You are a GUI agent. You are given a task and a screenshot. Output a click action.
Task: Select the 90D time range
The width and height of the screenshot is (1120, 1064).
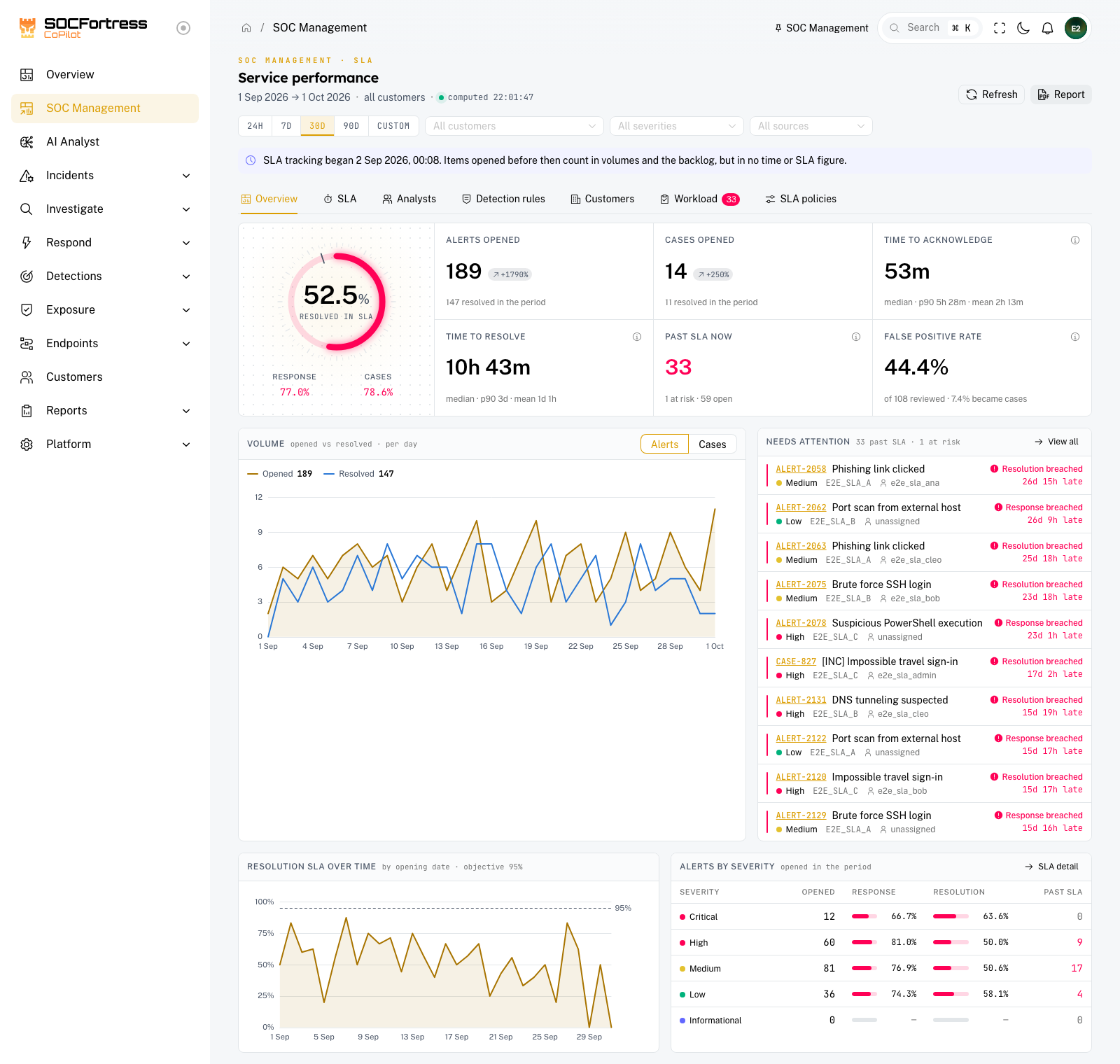[x=351, y=126]
